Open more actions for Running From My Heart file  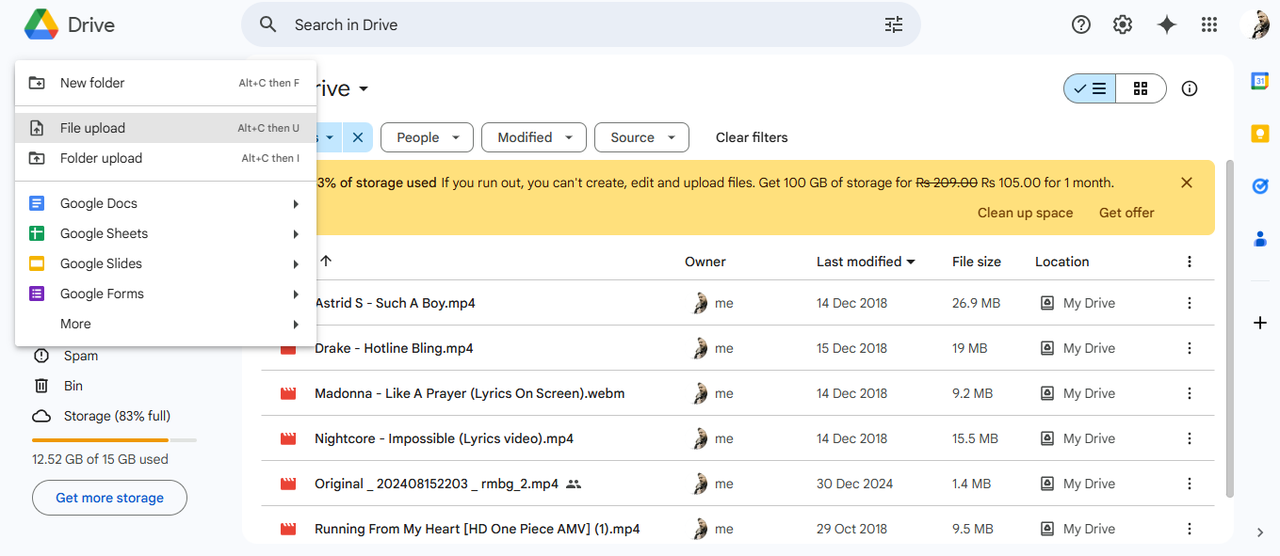pos(1189,528)
